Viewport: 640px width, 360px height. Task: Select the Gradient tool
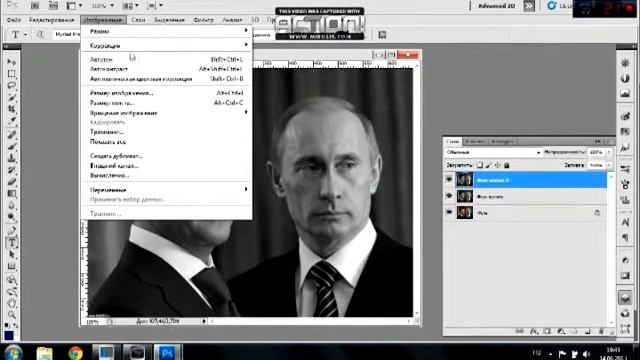[x=11, y=193]
